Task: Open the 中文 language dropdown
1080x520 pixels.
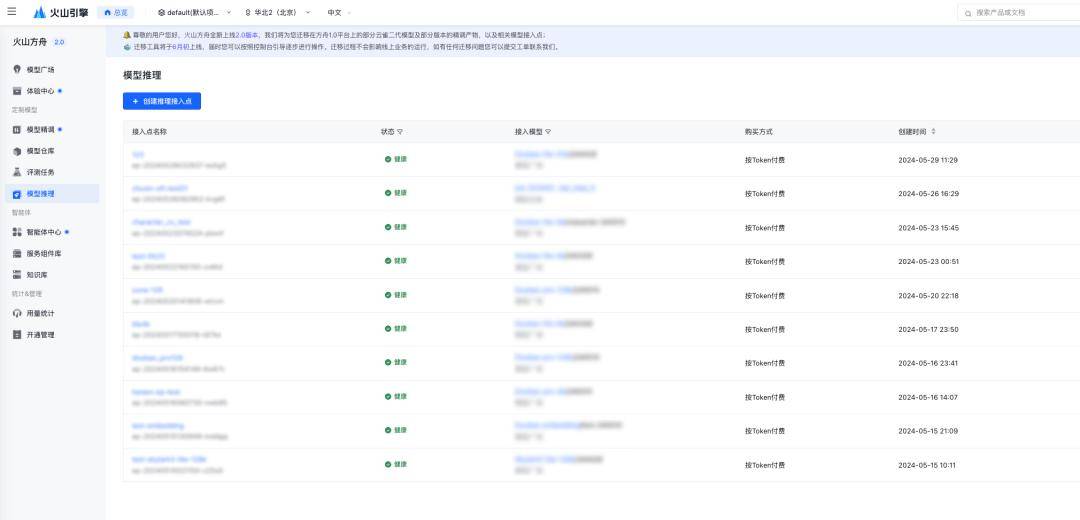Action: (x=339, y=12)
